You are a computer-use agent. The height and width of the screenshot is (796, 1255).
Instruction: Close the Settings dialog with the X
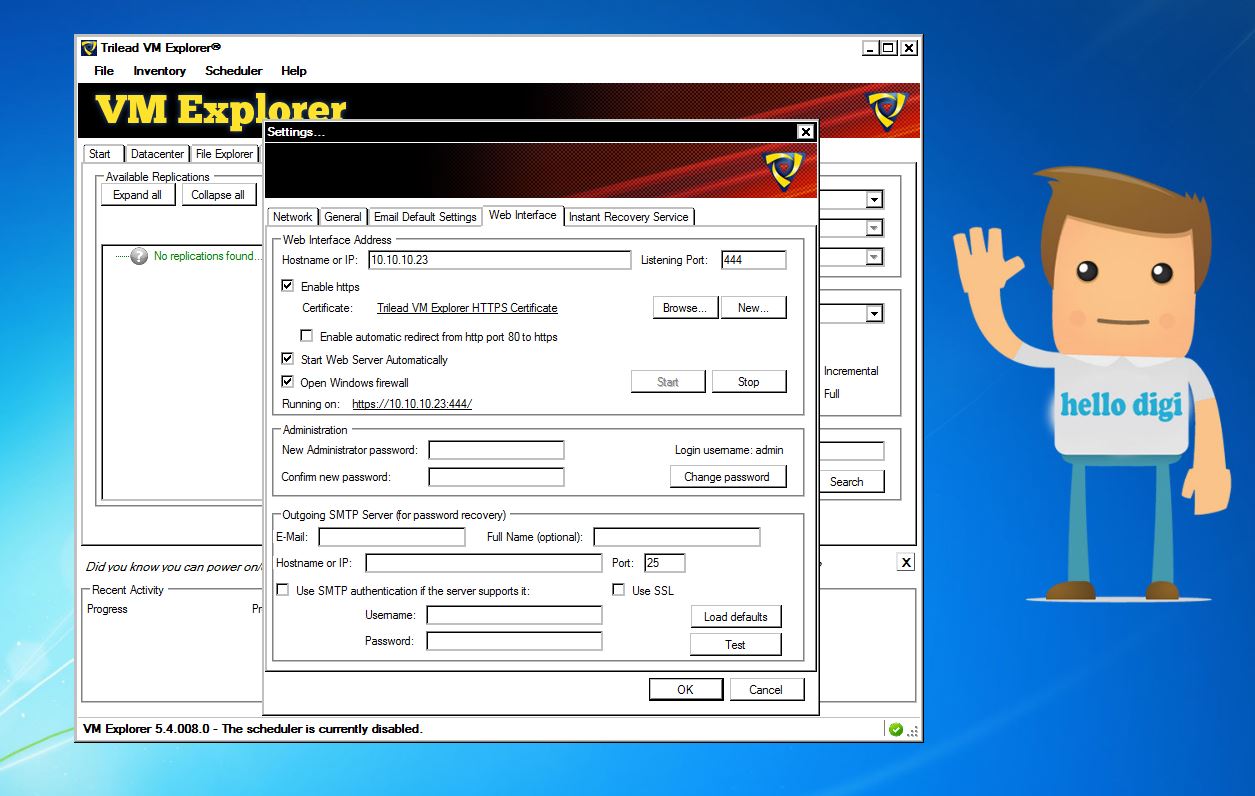tap(805, 132)
